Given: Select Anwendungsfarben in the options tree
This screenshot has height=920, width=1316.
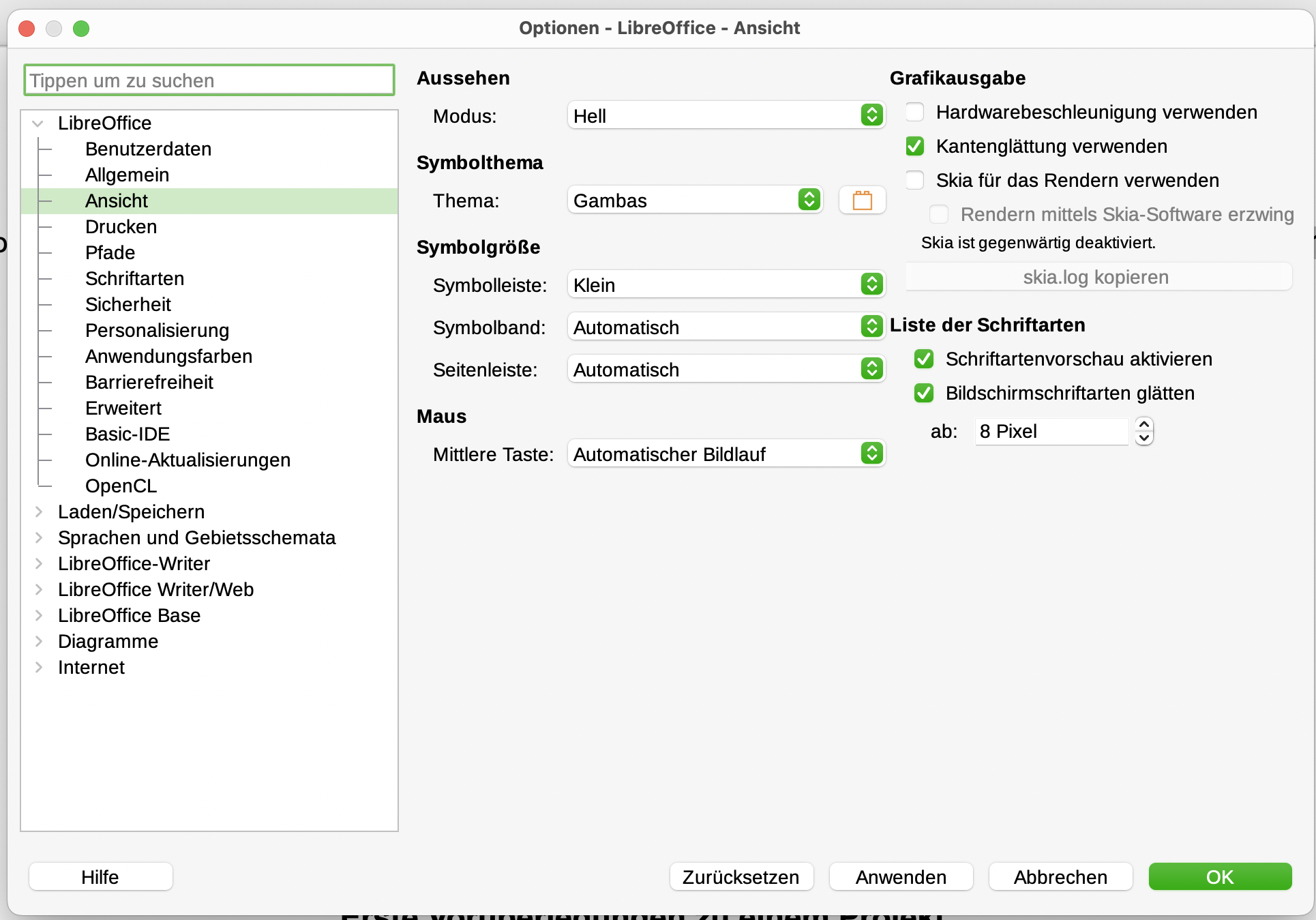Looking at the screenshot, I should [x=168, y=356].
